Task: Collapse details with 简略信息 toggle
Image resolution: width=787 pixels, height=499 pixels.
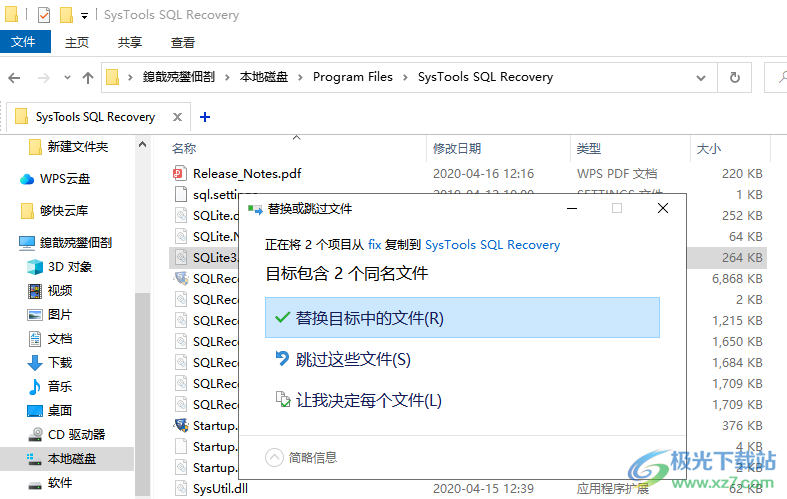Action: [301, 457]
